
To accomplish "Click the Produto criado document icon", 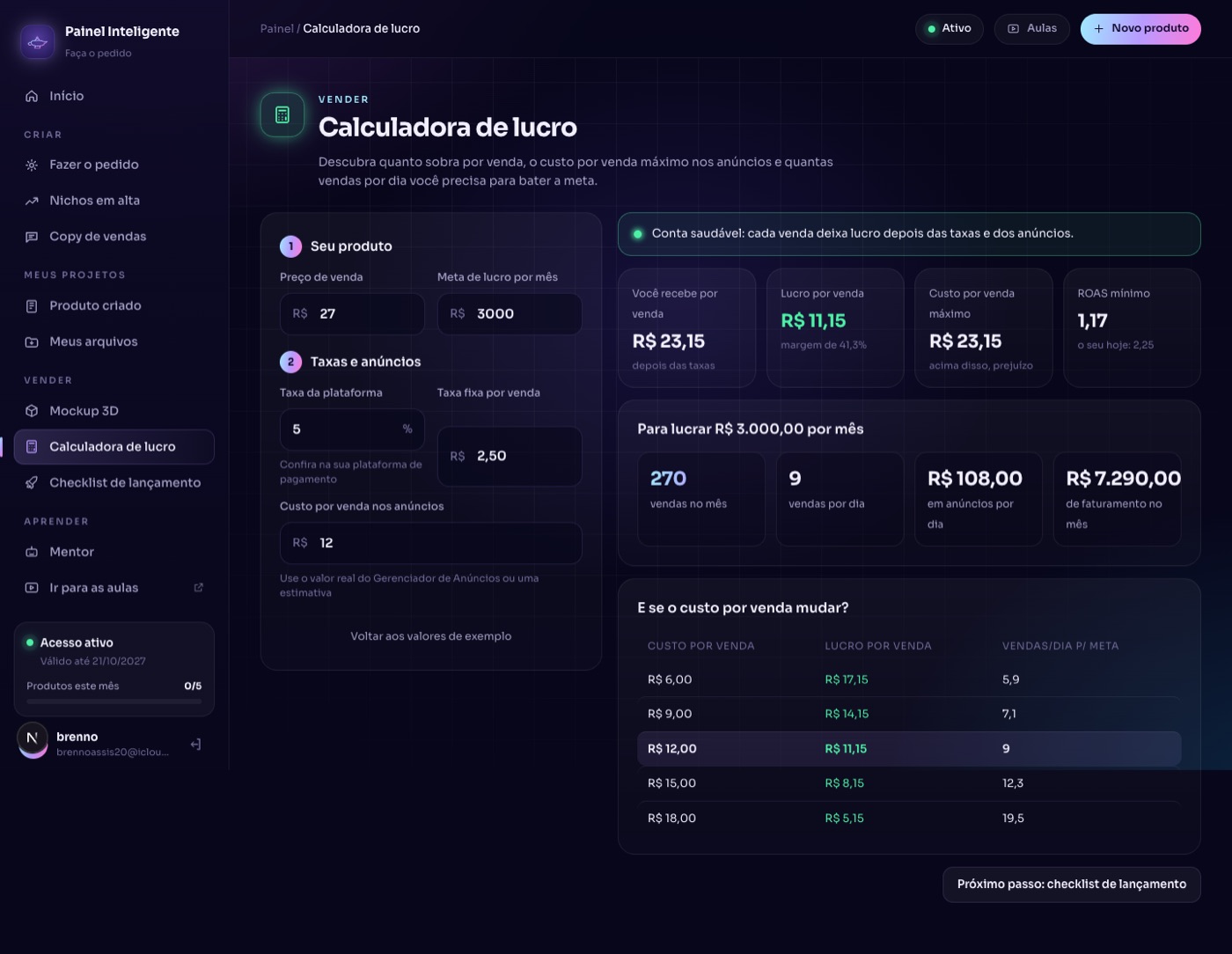I will click(x=32, y=306).
